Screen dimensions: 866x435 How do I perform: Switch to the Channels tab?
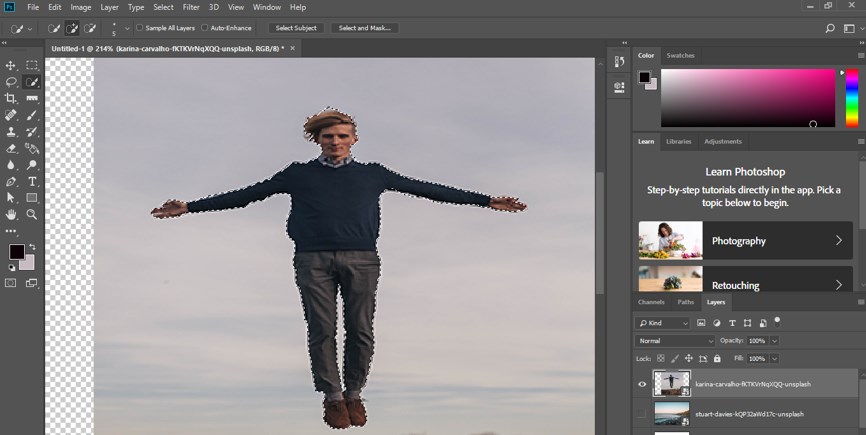tap(651, 301)
